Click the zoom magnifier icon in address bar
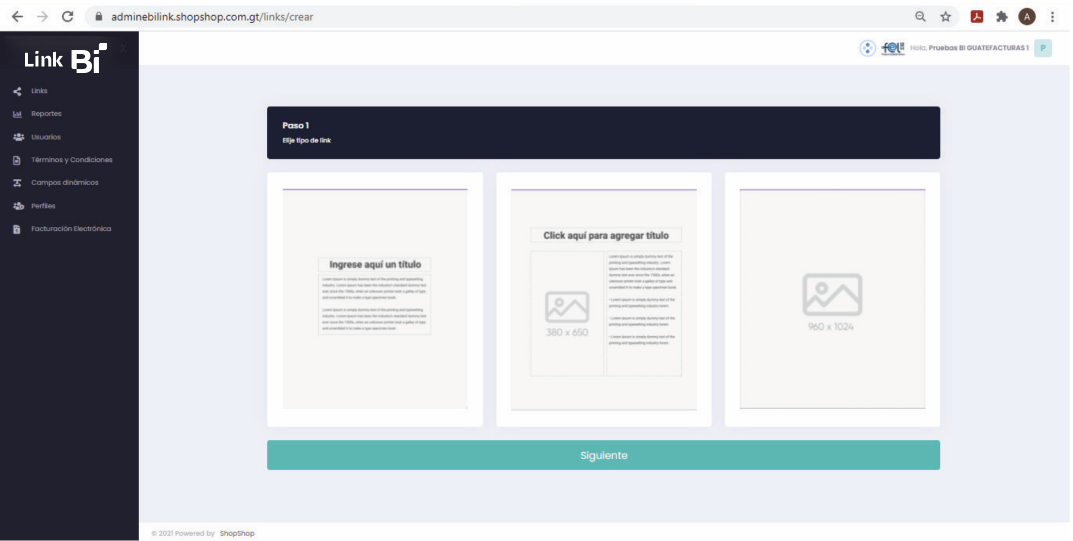 (920, 16)
